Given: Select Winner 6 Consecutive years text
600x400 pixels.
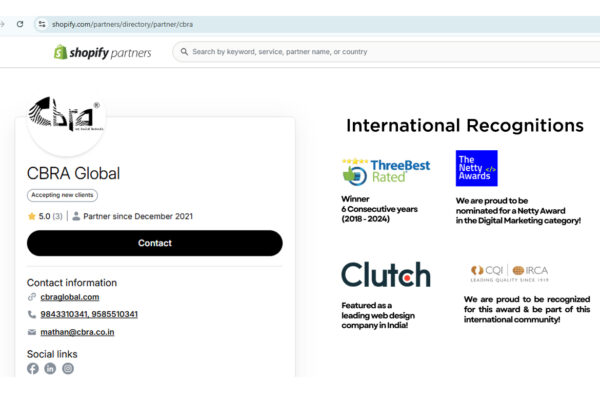Looking at the screenshot, I should [x=379, y=209].
